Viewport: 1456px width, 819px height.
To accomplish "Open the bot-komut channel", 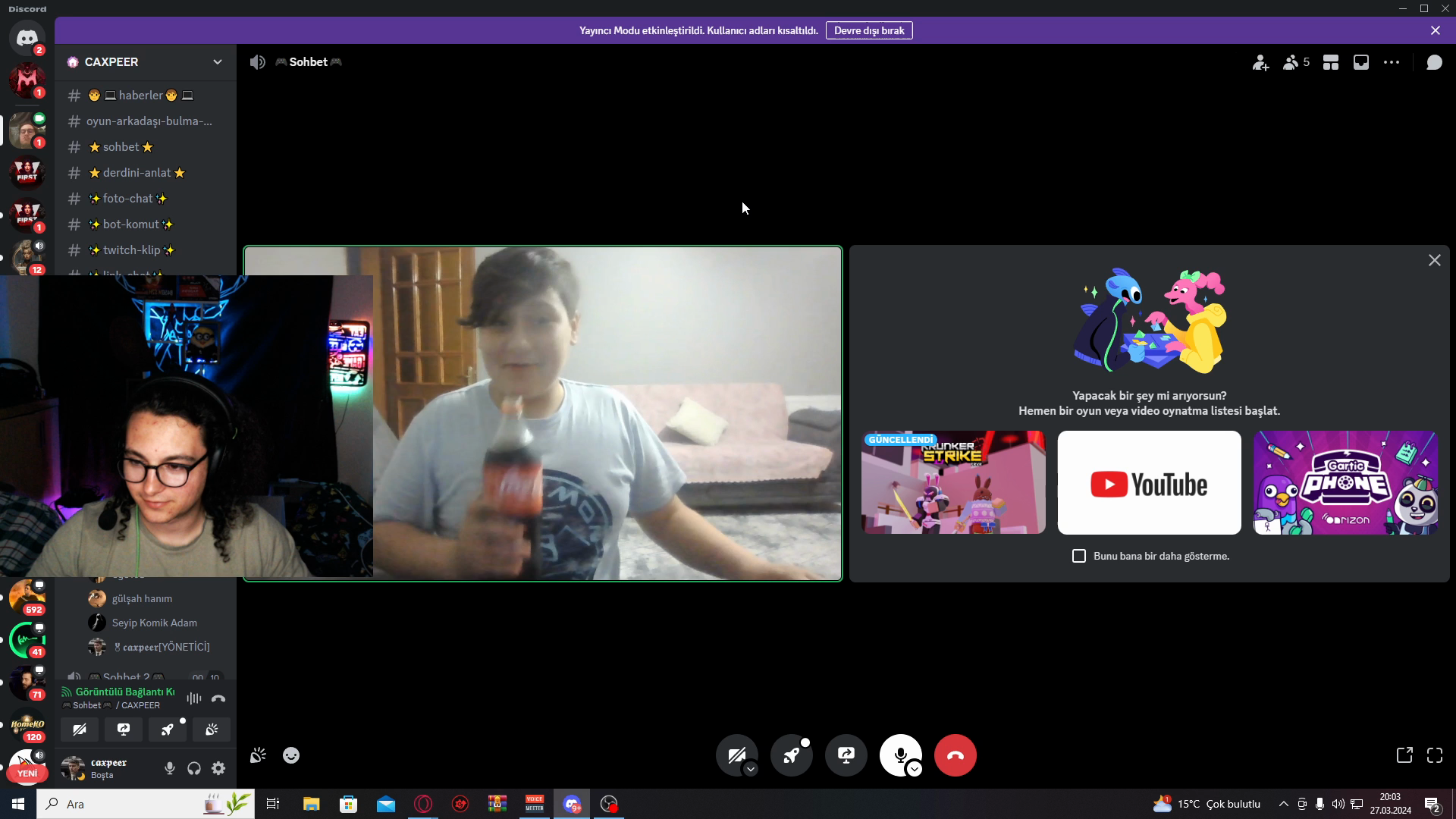I will (146, 224).
